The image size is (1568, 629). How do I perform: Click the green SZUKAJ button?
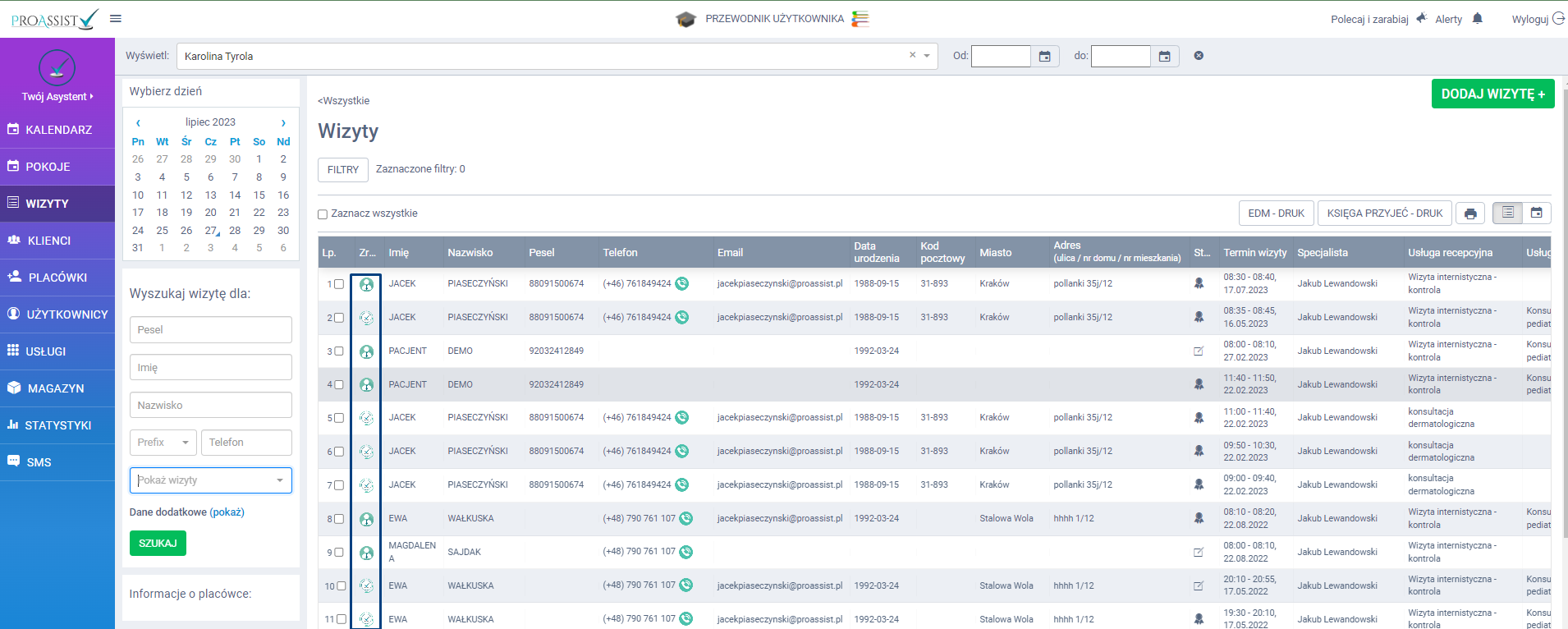coord(158,544)
